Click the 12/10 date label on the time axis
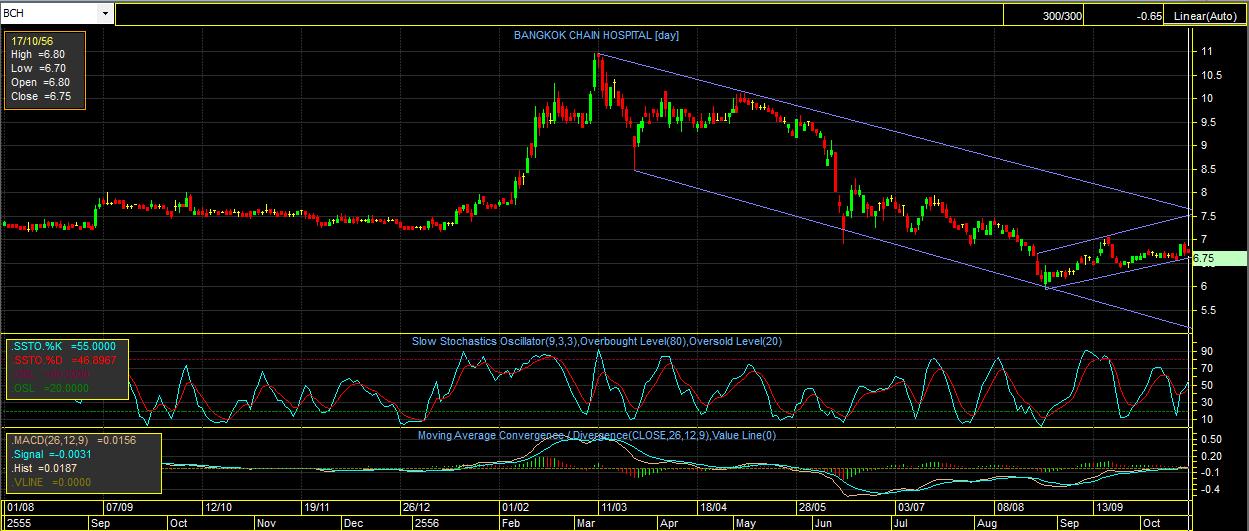Viewport: 1249px width, 531px height. [220, 509]
